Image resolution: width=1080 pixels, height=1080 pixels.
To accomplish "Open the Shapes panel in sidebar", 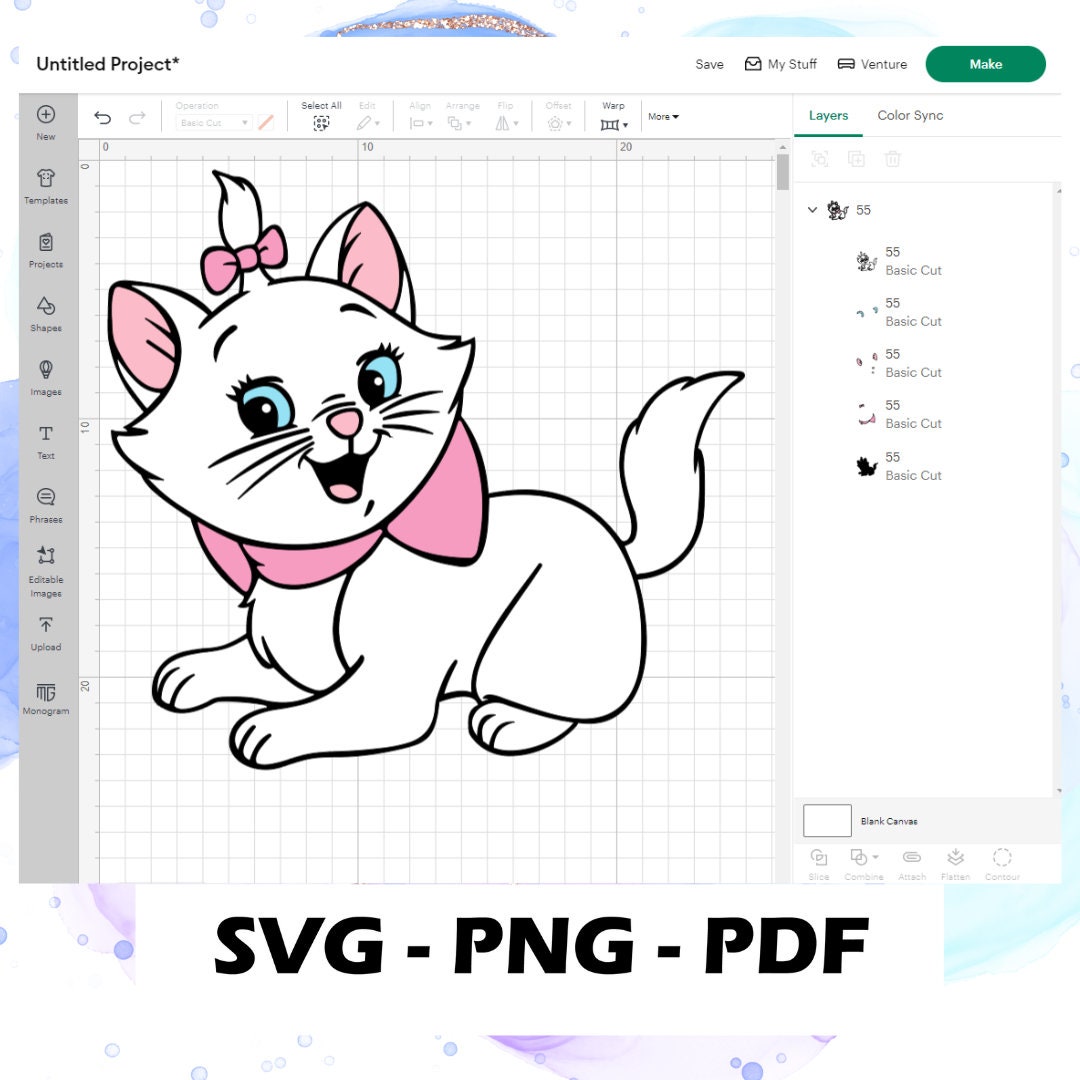I will [45, 312].
